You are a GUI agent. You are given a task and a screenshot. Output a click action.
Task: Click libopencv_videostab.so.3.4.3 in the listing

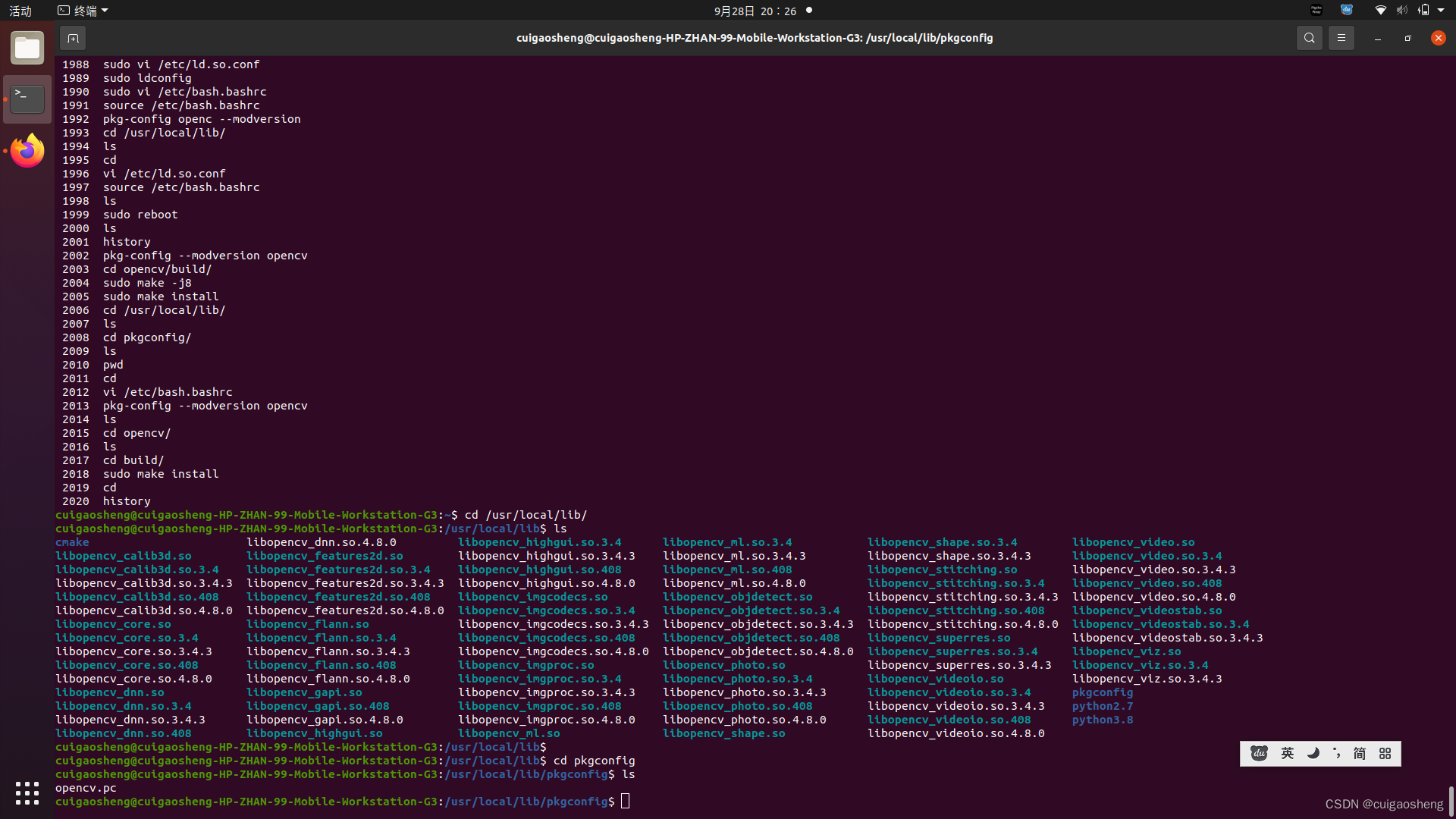[x=1168, y=638]
